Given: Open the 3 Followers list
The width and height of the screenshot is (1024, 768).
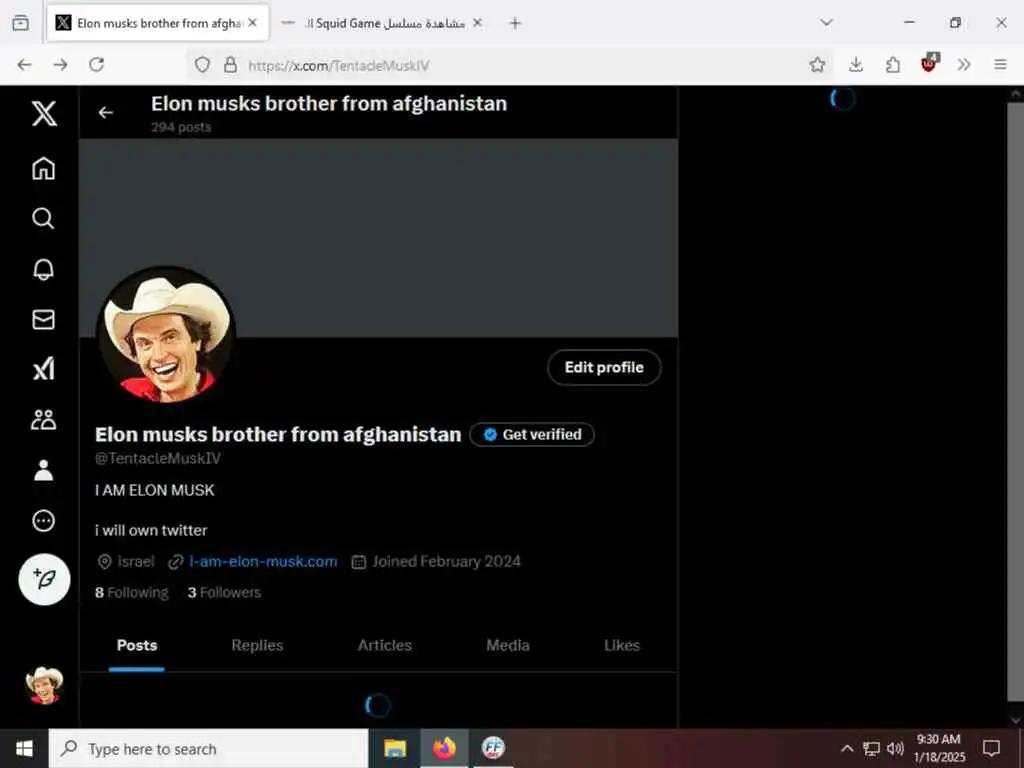Looking at the screenshot, I should coord(224,592).
